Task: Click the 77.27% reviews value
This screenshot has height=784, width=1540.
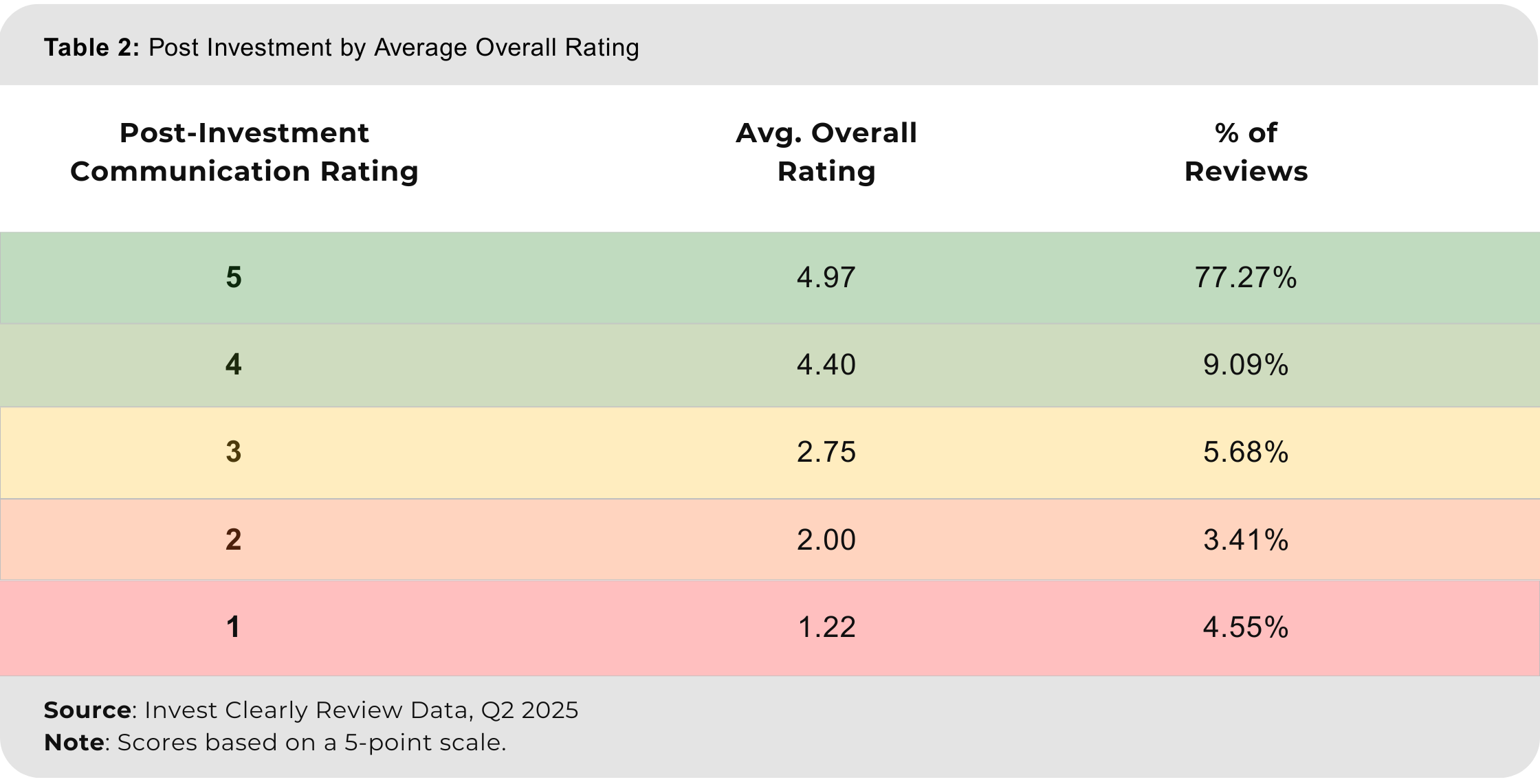Action: (1245, 278)
